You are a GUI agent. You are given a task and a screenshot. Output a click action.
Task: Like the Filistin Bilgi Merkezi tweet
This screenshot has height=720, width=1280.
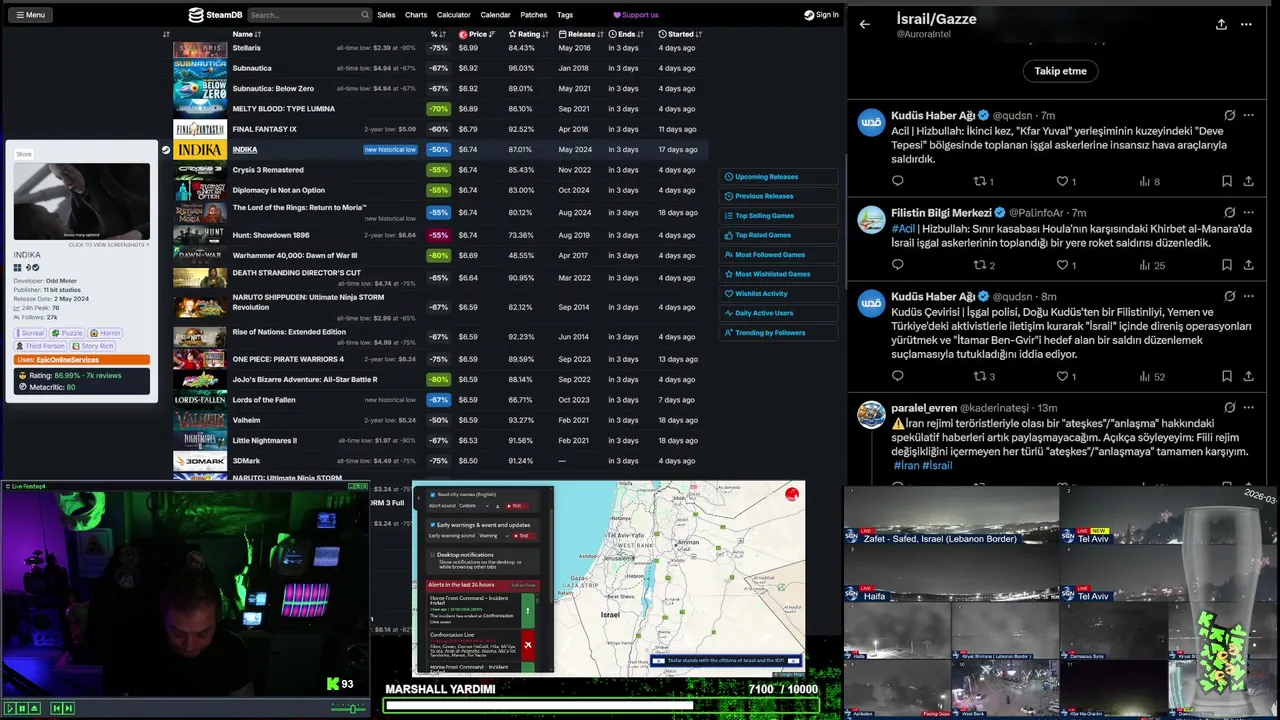tap(1066, 265)
